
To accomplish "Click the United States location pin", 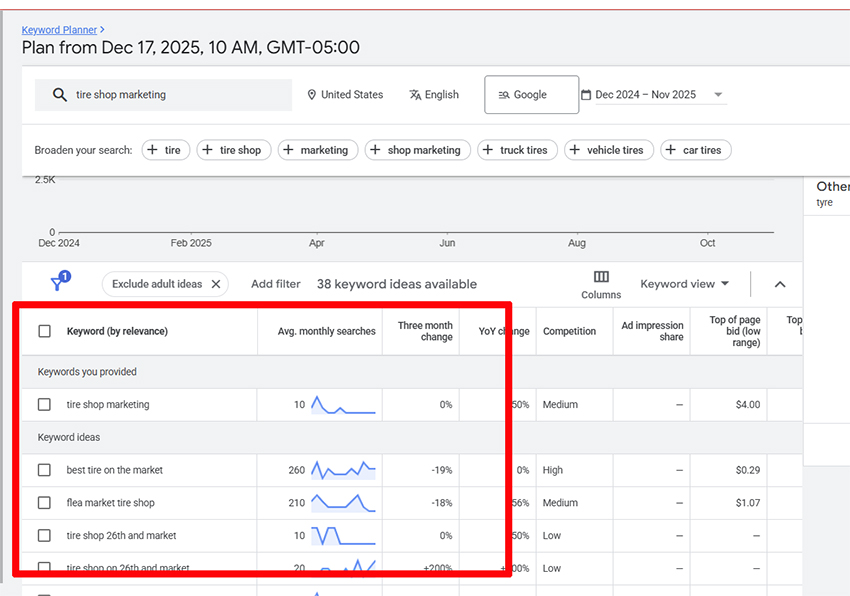I will tap(311, 95).
